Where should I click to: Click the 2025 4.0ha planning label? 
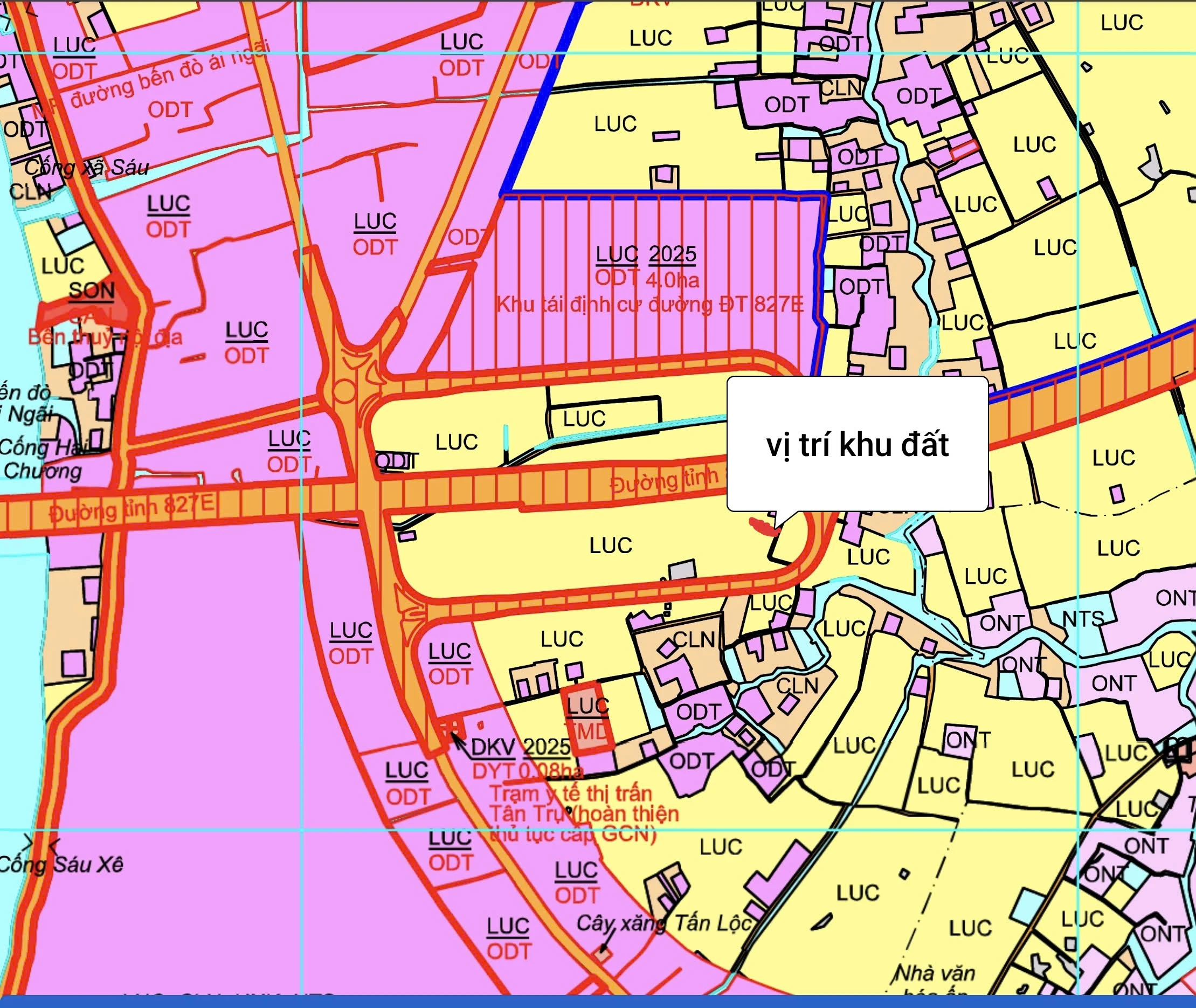[673, 266]
